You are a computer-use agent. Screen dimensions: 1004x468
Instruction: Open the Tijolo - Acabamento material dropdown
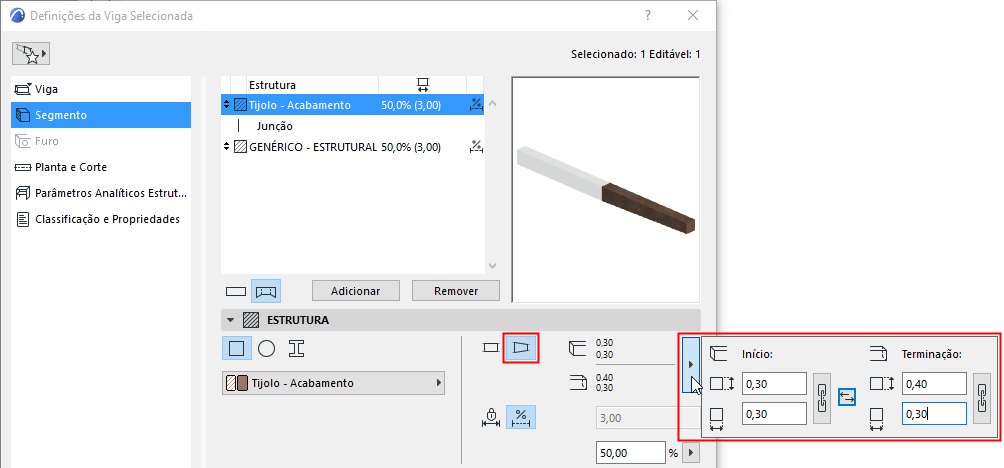333,383
